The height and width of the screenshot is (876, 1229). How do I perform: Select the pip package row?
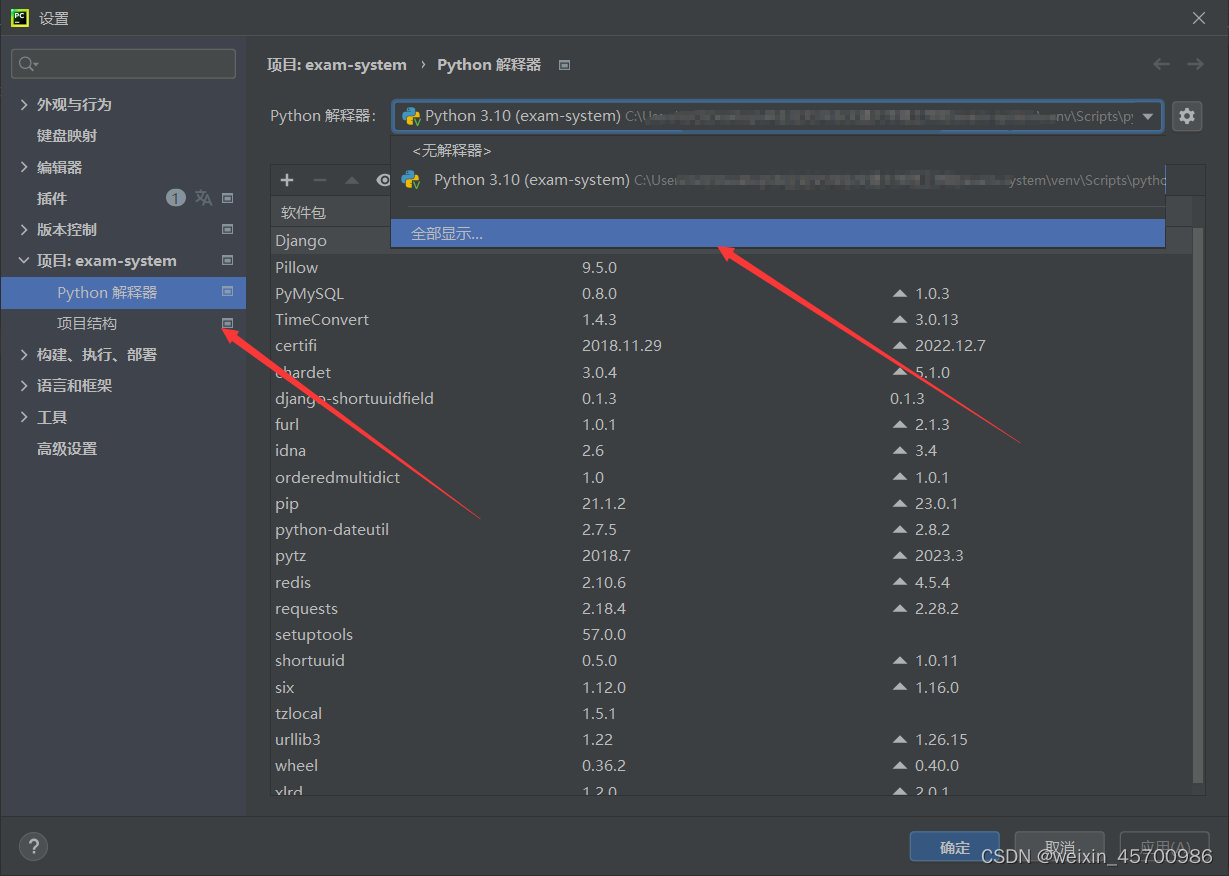click(731, 503)
